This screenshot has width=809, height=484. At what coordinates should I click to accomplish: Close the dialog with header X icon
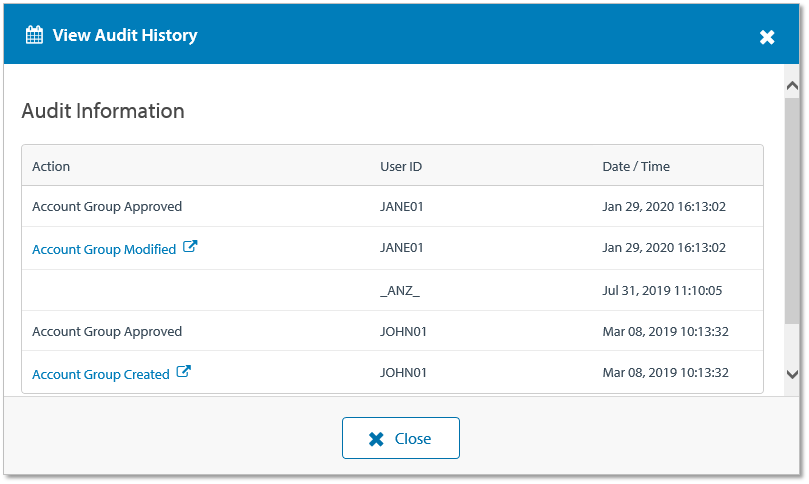[767, 37]
